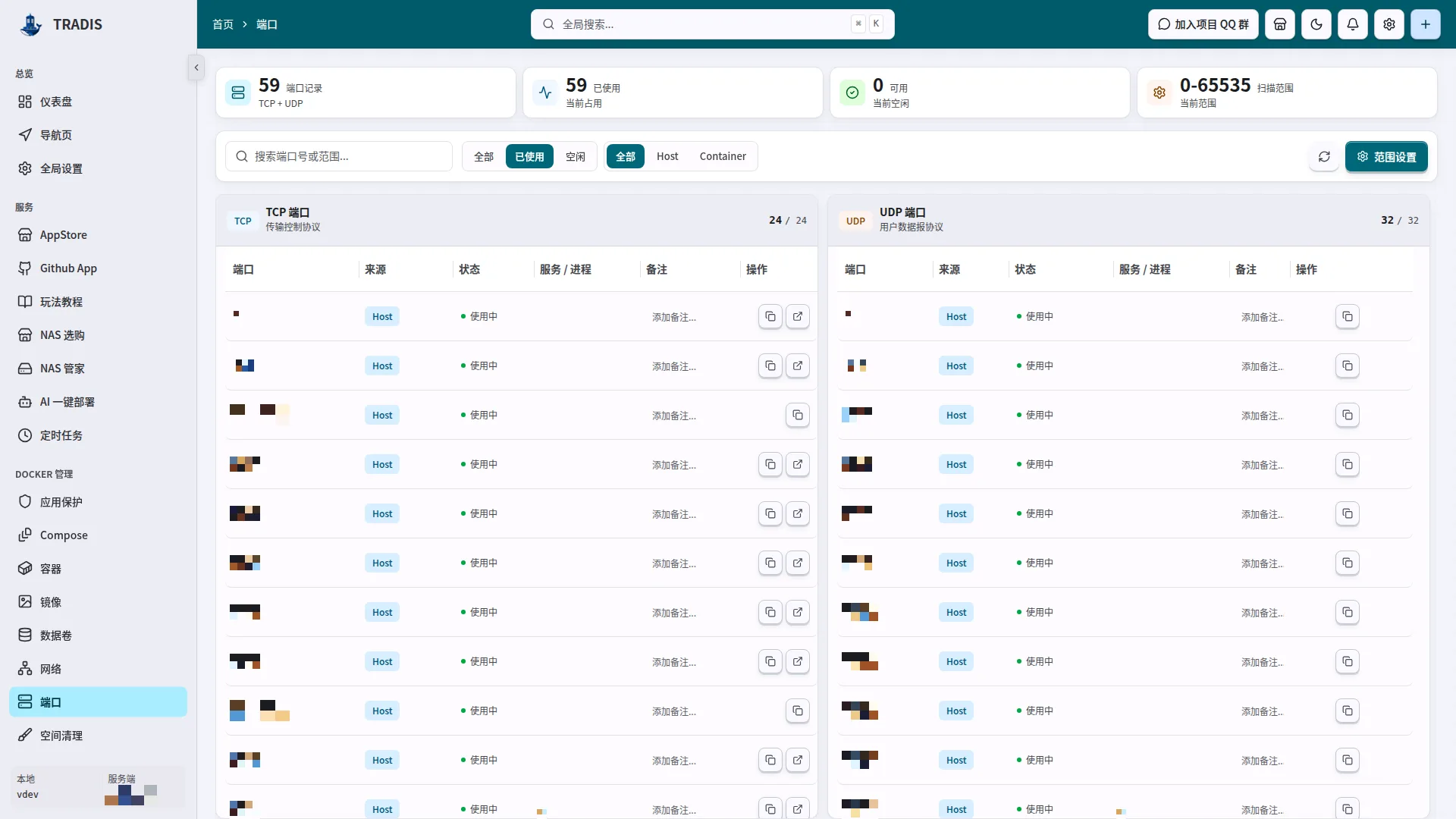Open NAS 管家 in sidebar
This screenshot has height=819, width=1456.
(x=98, y=369)
